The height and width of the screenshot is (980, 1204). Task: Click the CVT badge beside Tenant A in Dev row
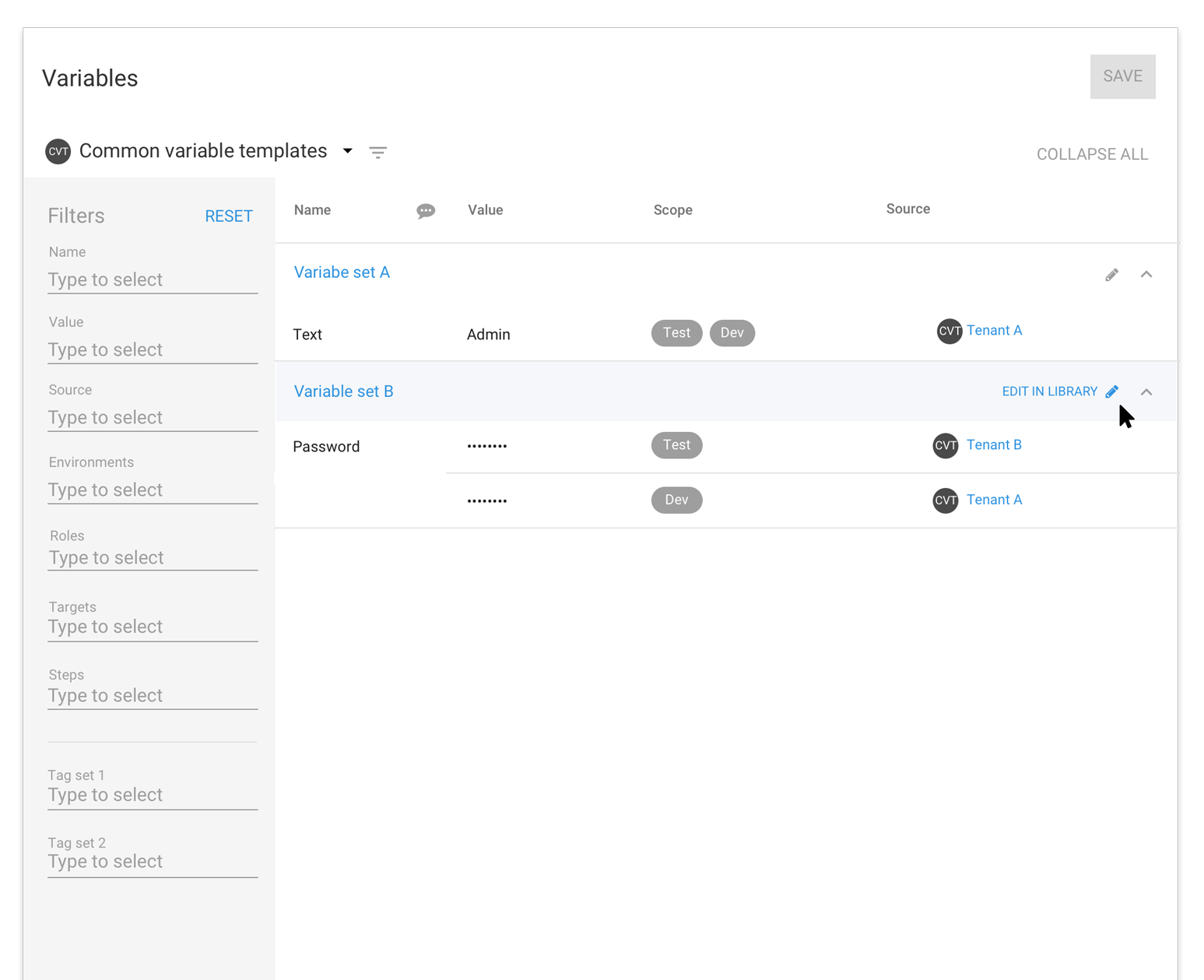(945, 501)
